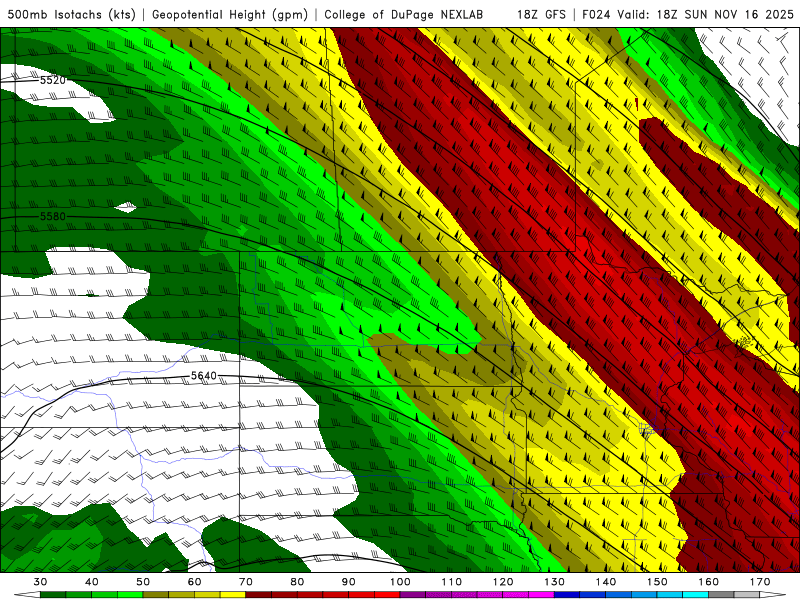800x600 pixels.
Task: Click the 100 value on the color scale
Action: [x=400, y=582]
